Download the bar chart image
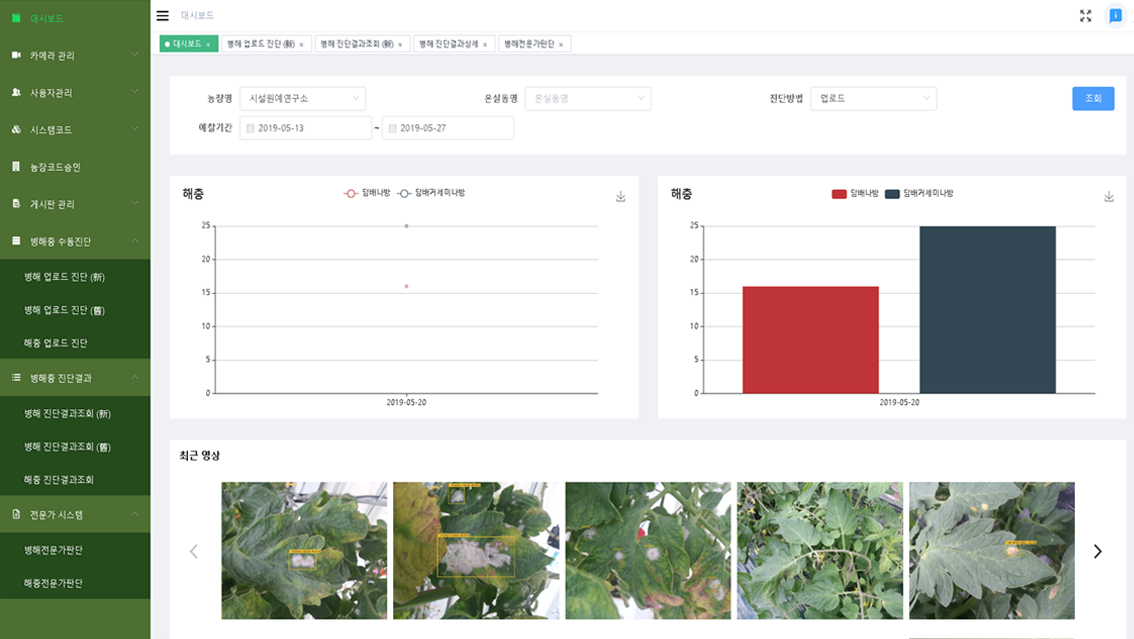 click(x=1108, y=197)
